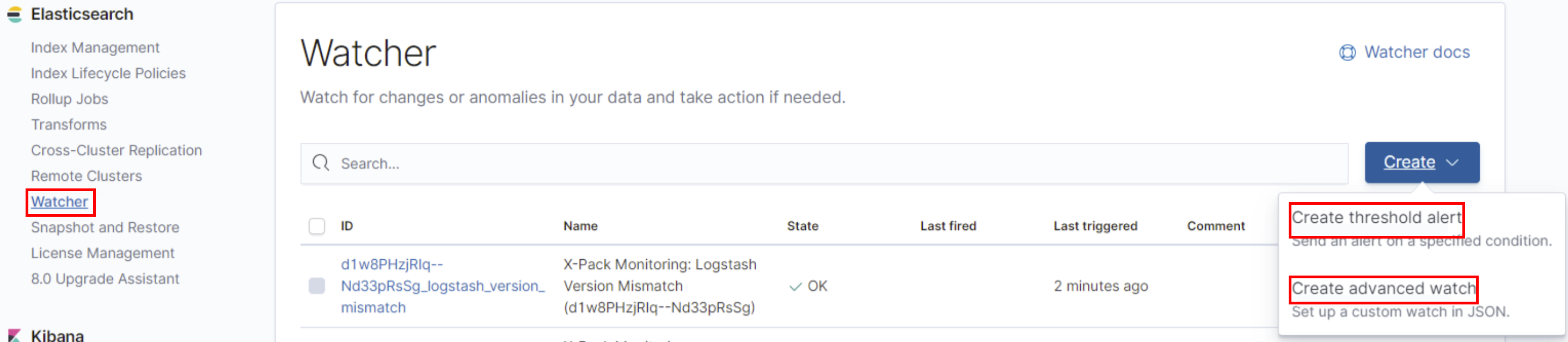
Task: Open the Watcher docs link
Action: (1417, 52)
